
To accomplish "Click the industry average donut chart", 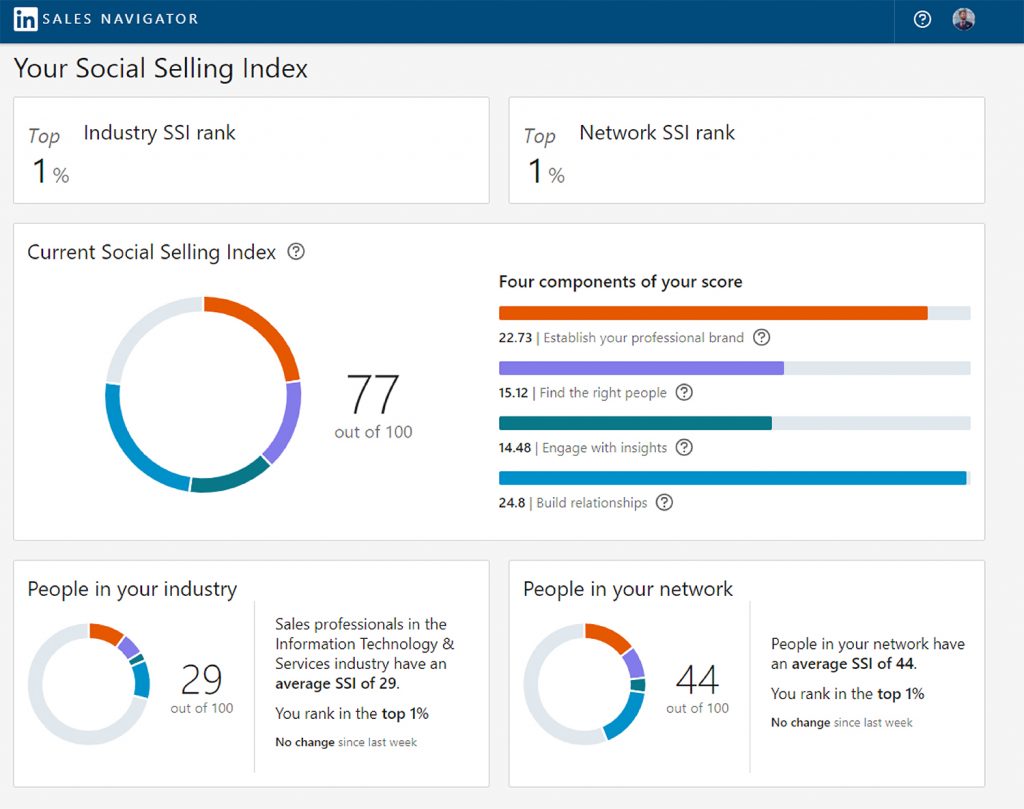I will pos(89,684).
